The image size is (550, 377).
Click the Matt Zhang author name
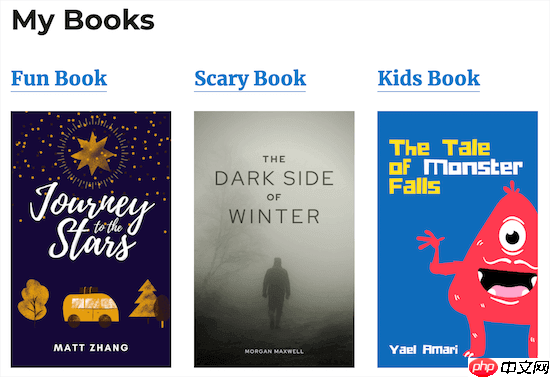[x=91, y=348]
